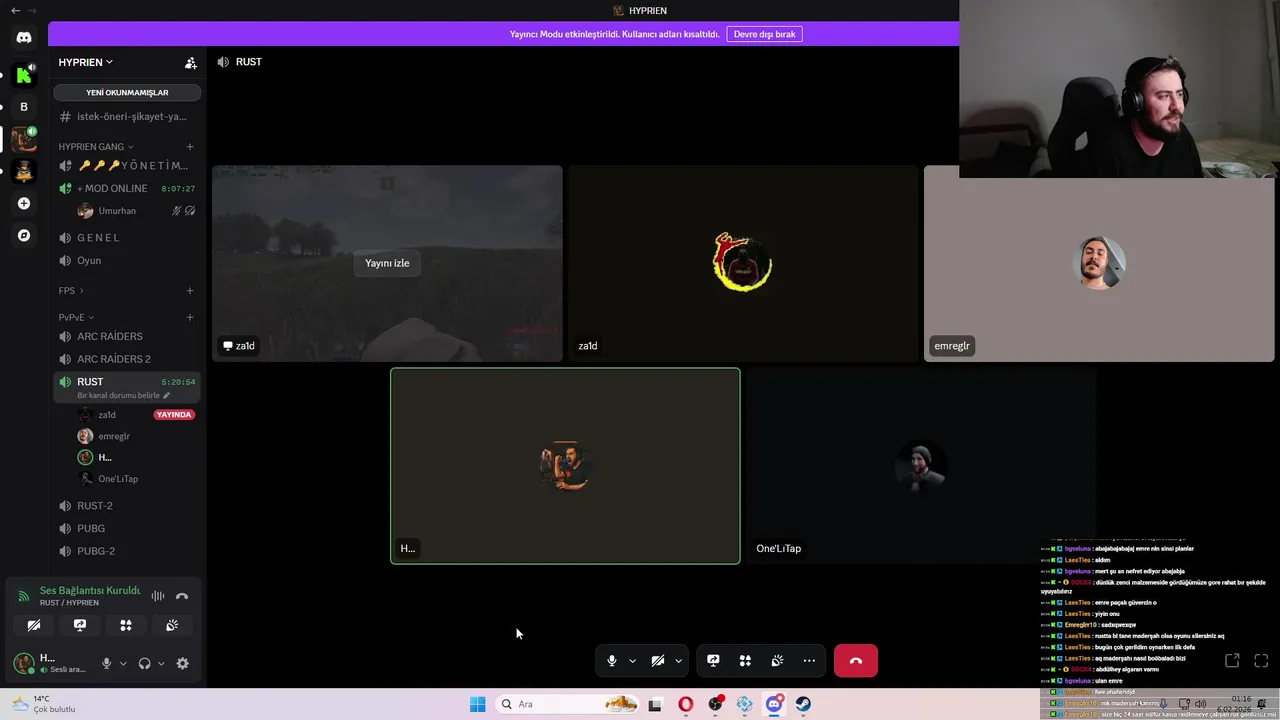This screenshot has width=1280, height=720.
Task: Click the invite people icon beside HYPRIEN
Action: pos(190,62)
